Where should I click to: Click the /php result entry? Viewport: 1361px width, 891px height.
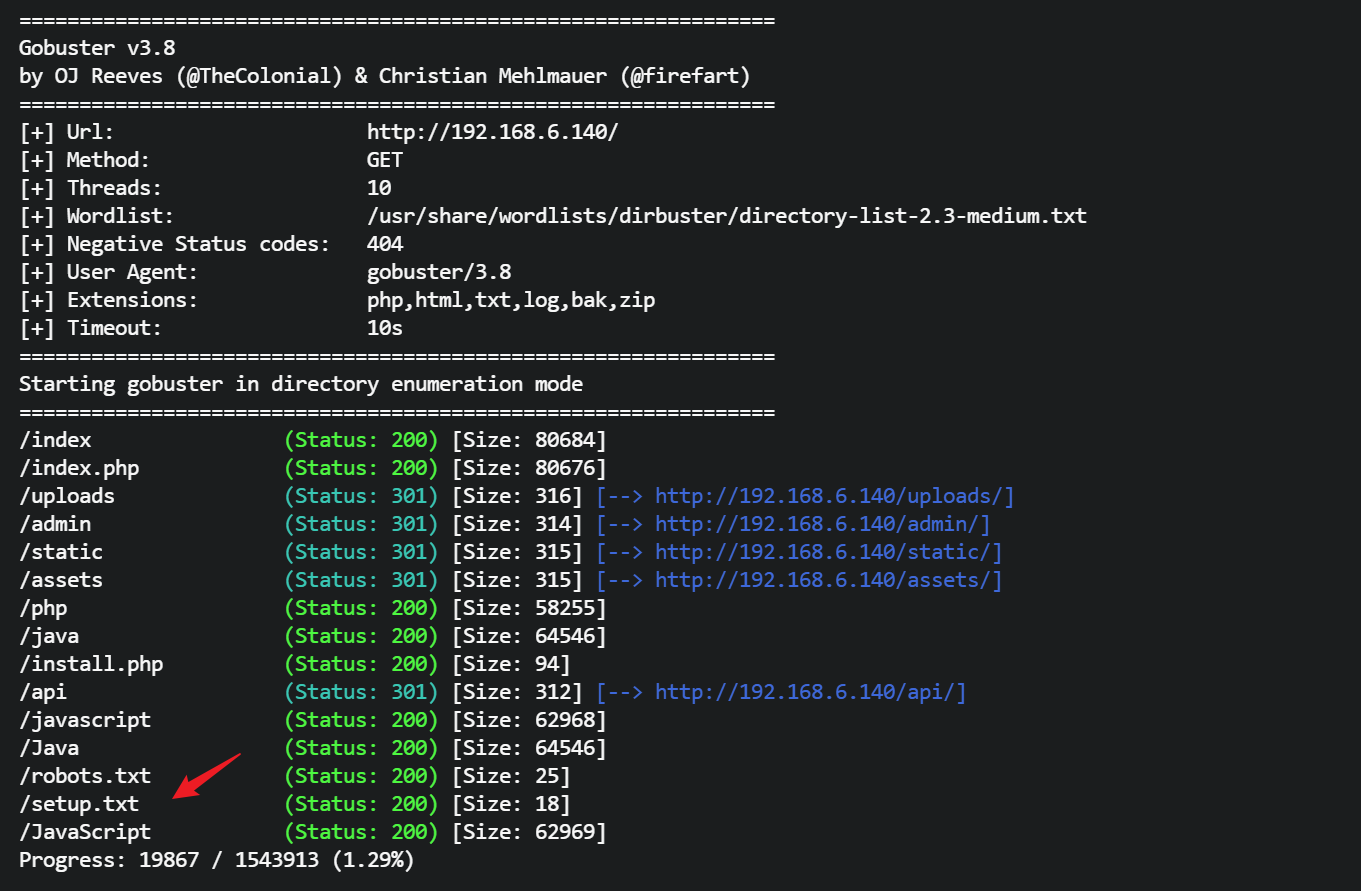tap(43, 608)
